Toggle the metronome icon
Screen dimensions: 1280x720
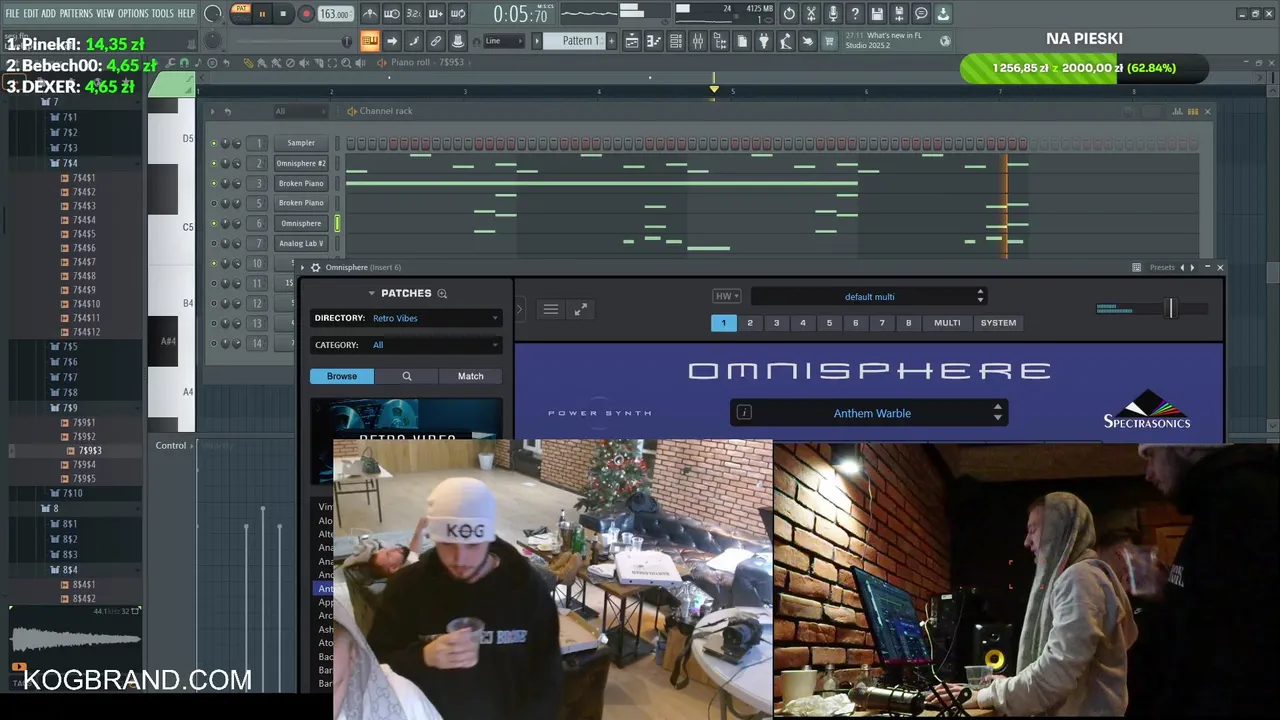370,14
